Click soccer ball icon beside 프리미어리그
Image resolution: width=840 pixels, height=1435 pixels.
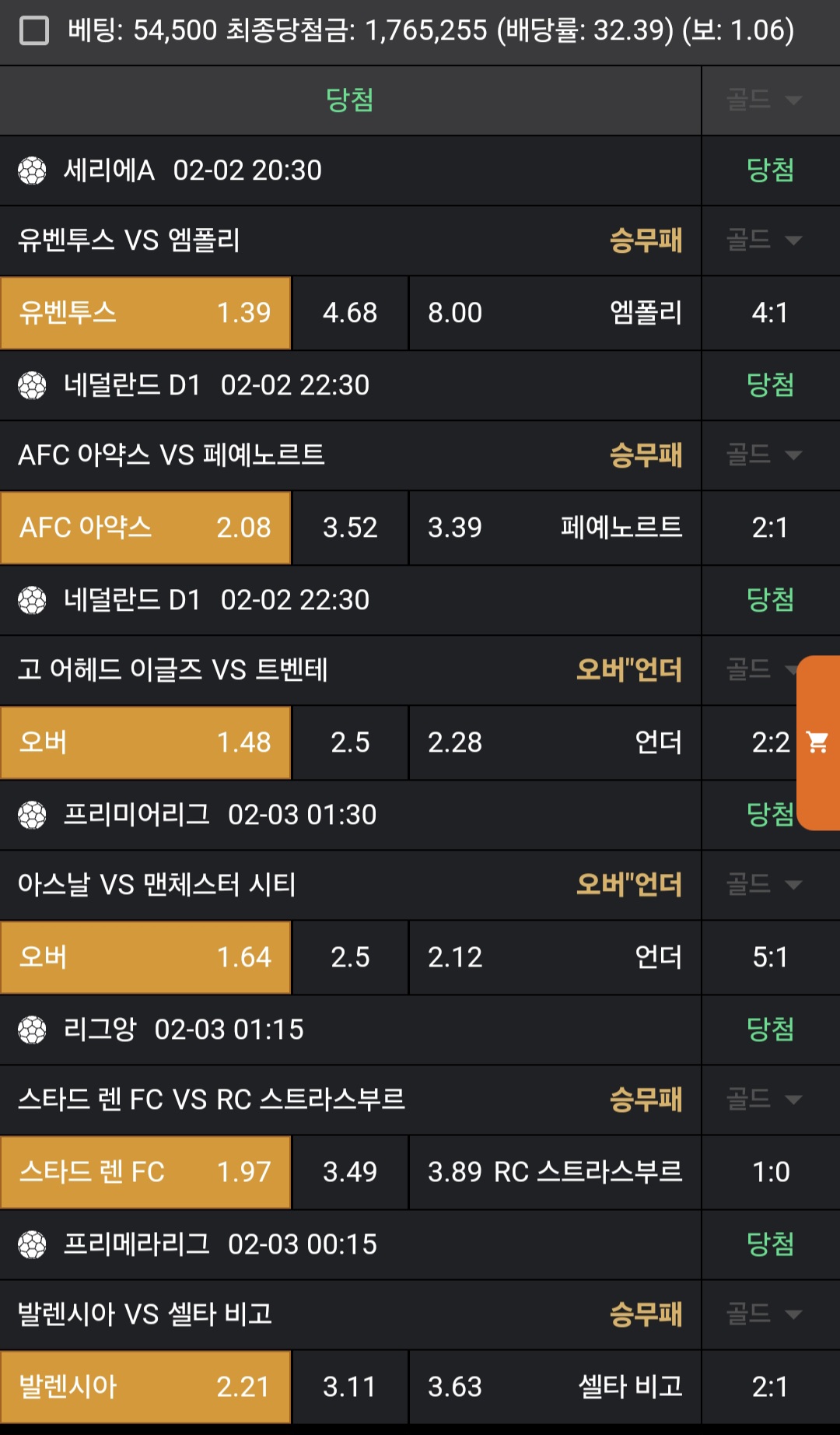(32, 815)
